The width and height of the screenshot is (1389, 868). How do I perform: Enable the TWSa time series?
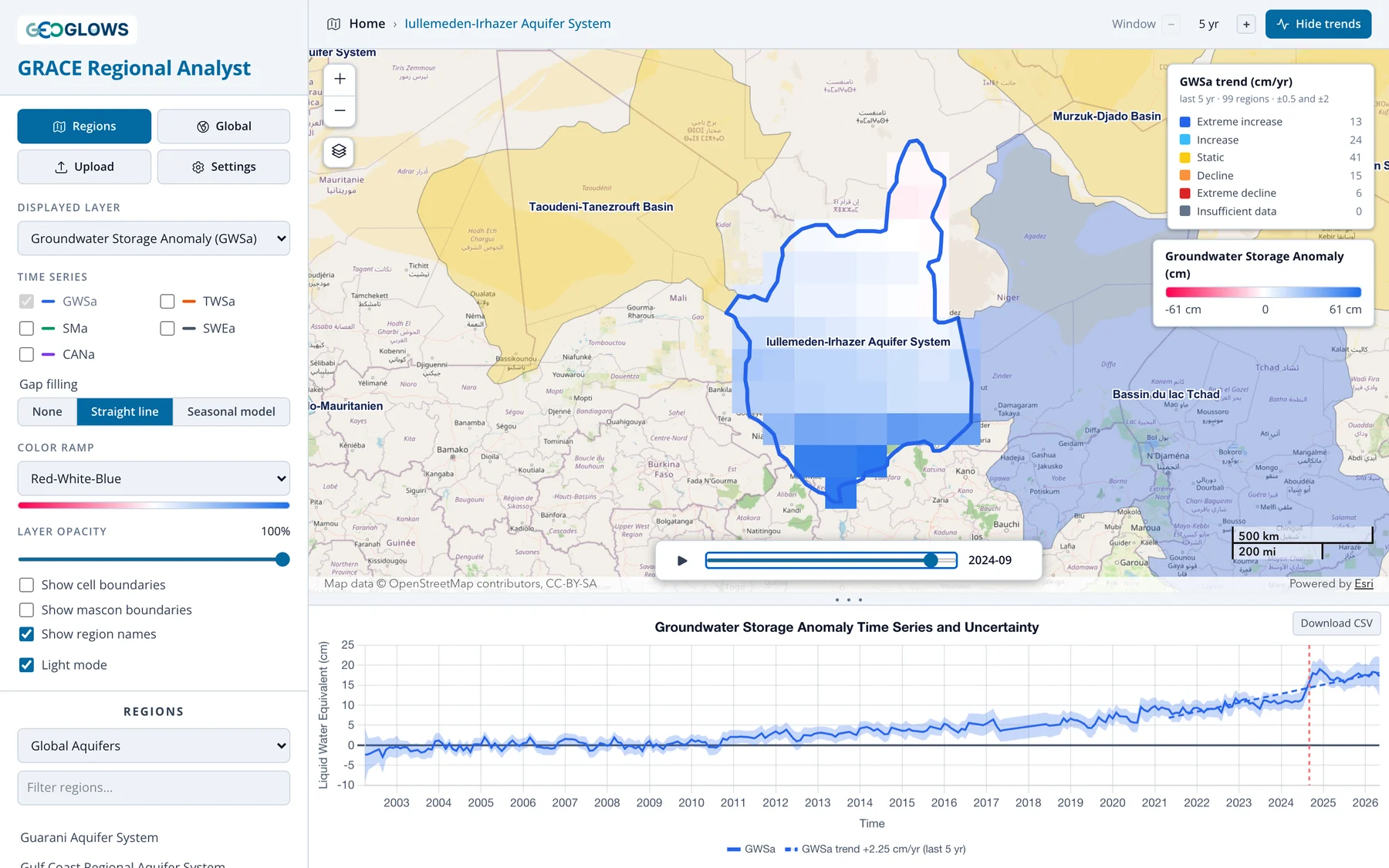[167, 301]
